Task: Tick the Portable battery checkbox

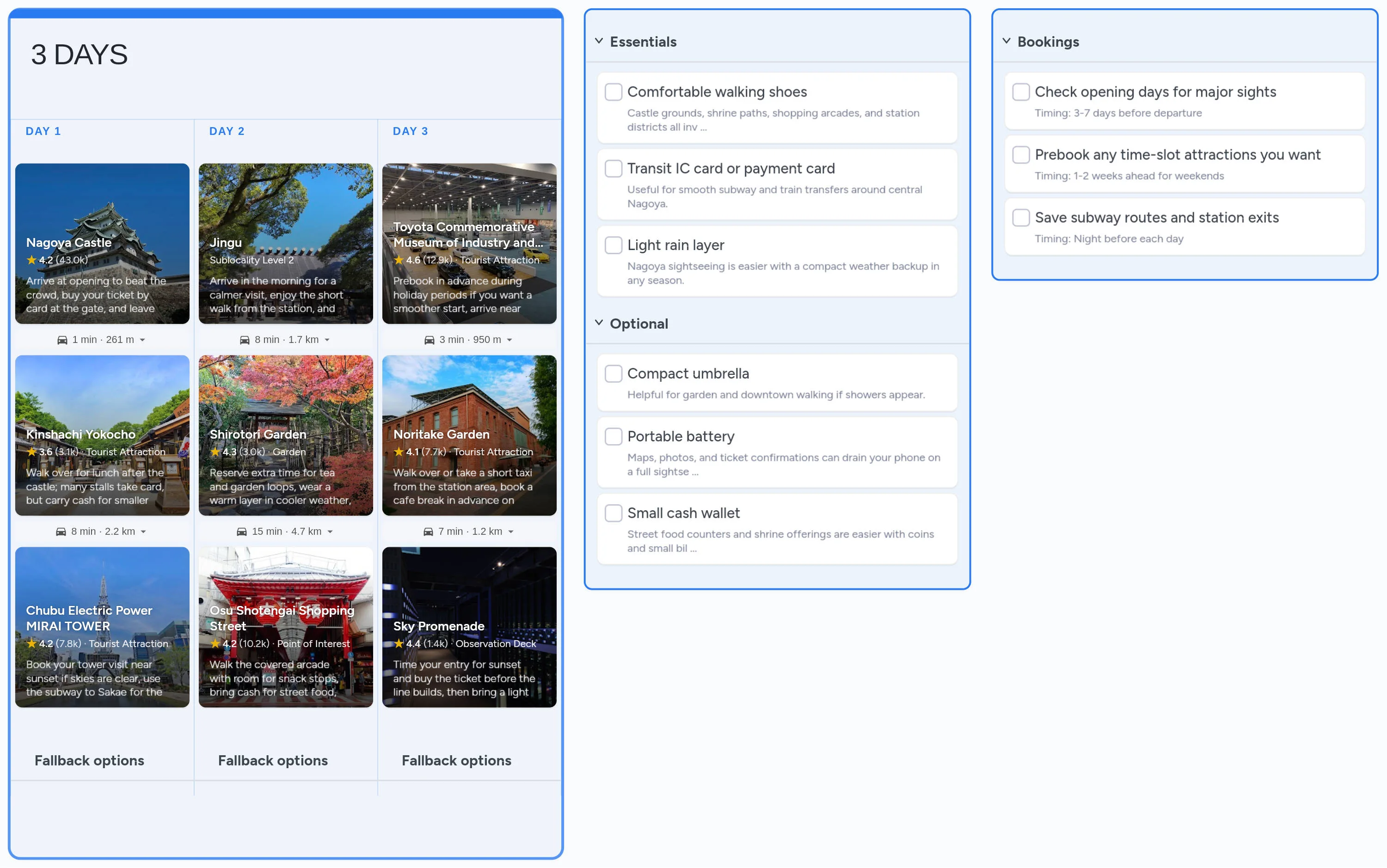Action: (x=613, y=436)
